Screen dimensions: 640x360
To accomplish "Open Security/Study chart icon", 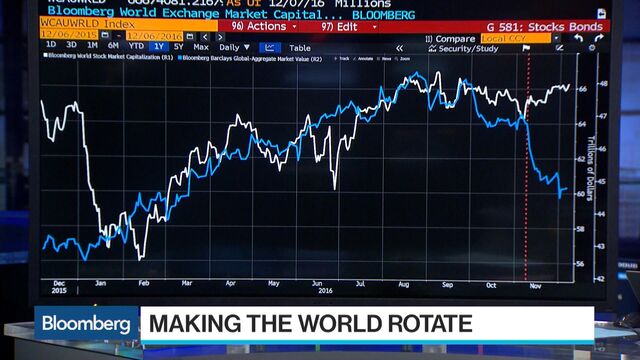I will 432,49.
